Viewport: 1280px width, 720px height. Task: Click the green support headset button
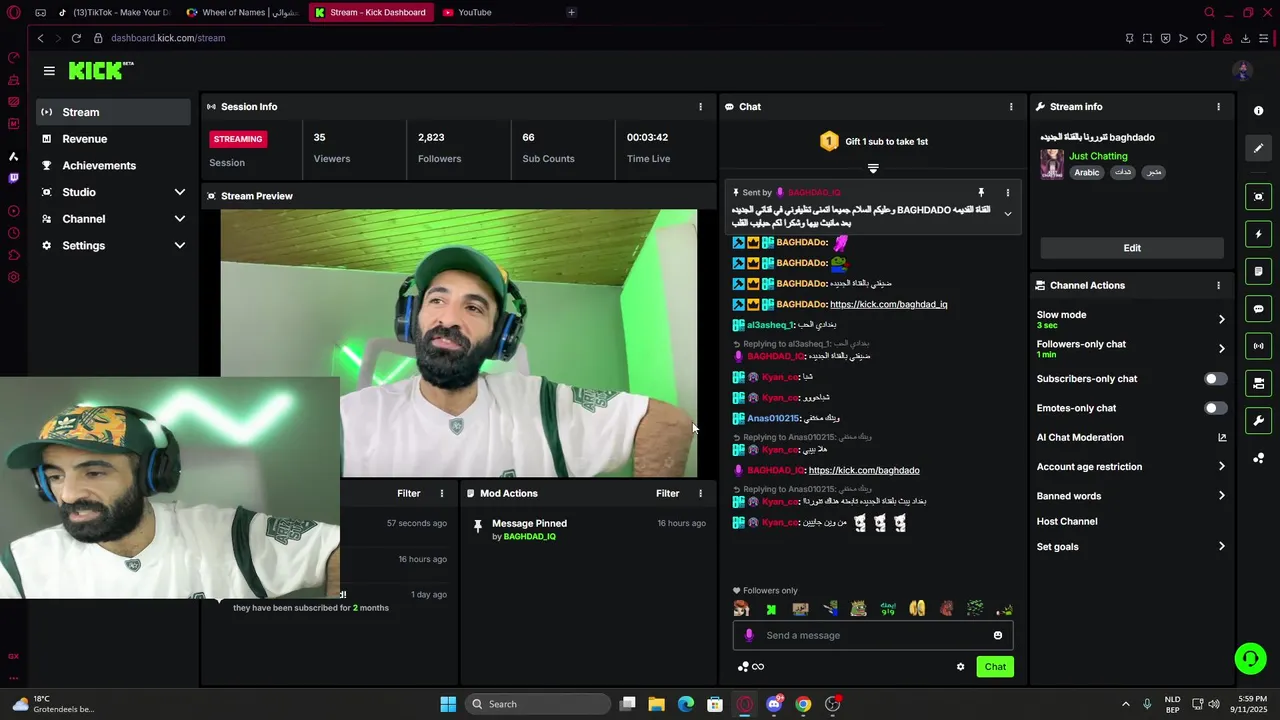[1250, 658]
